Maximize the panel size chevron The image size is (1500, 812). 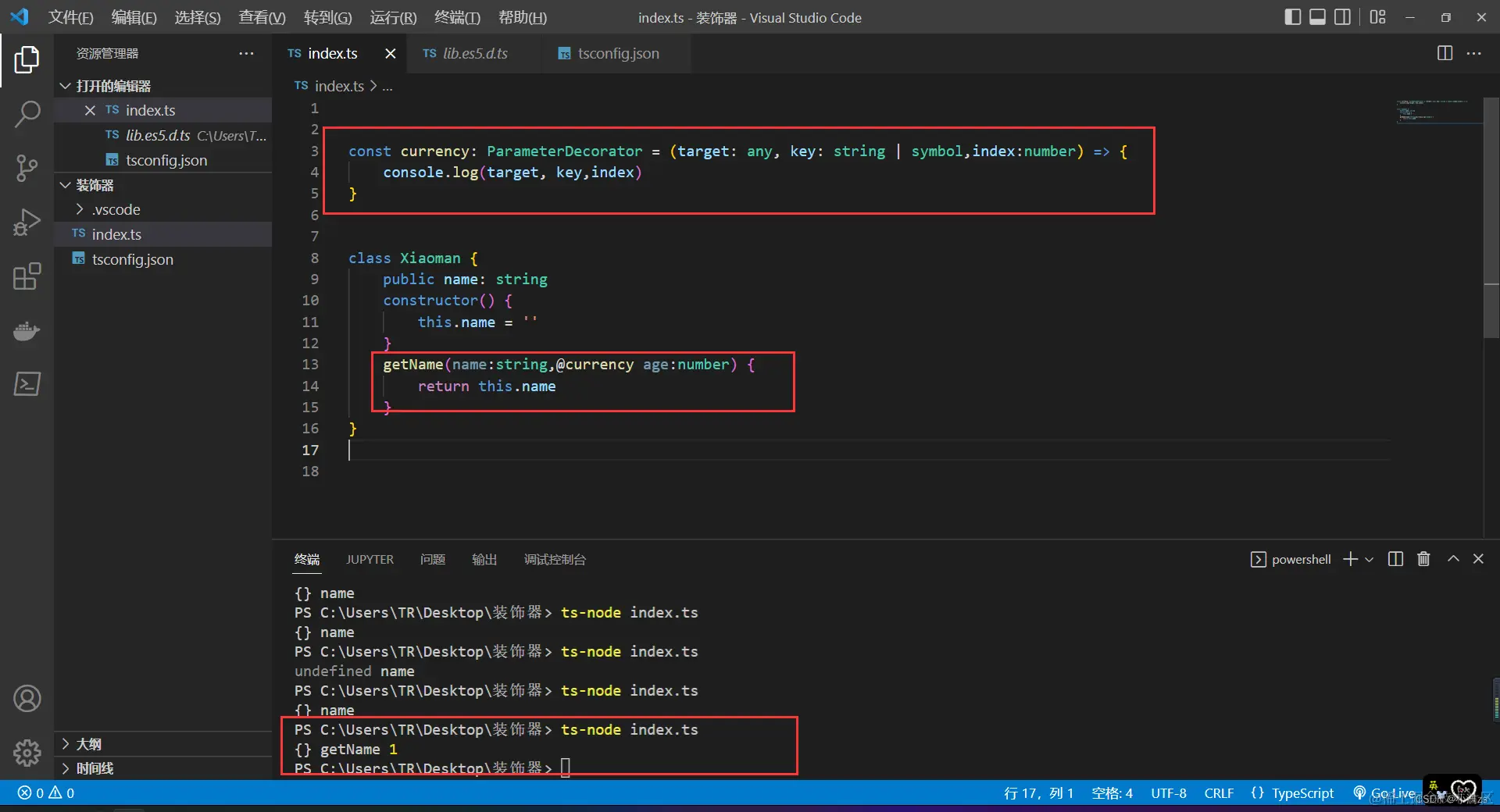1453,559
